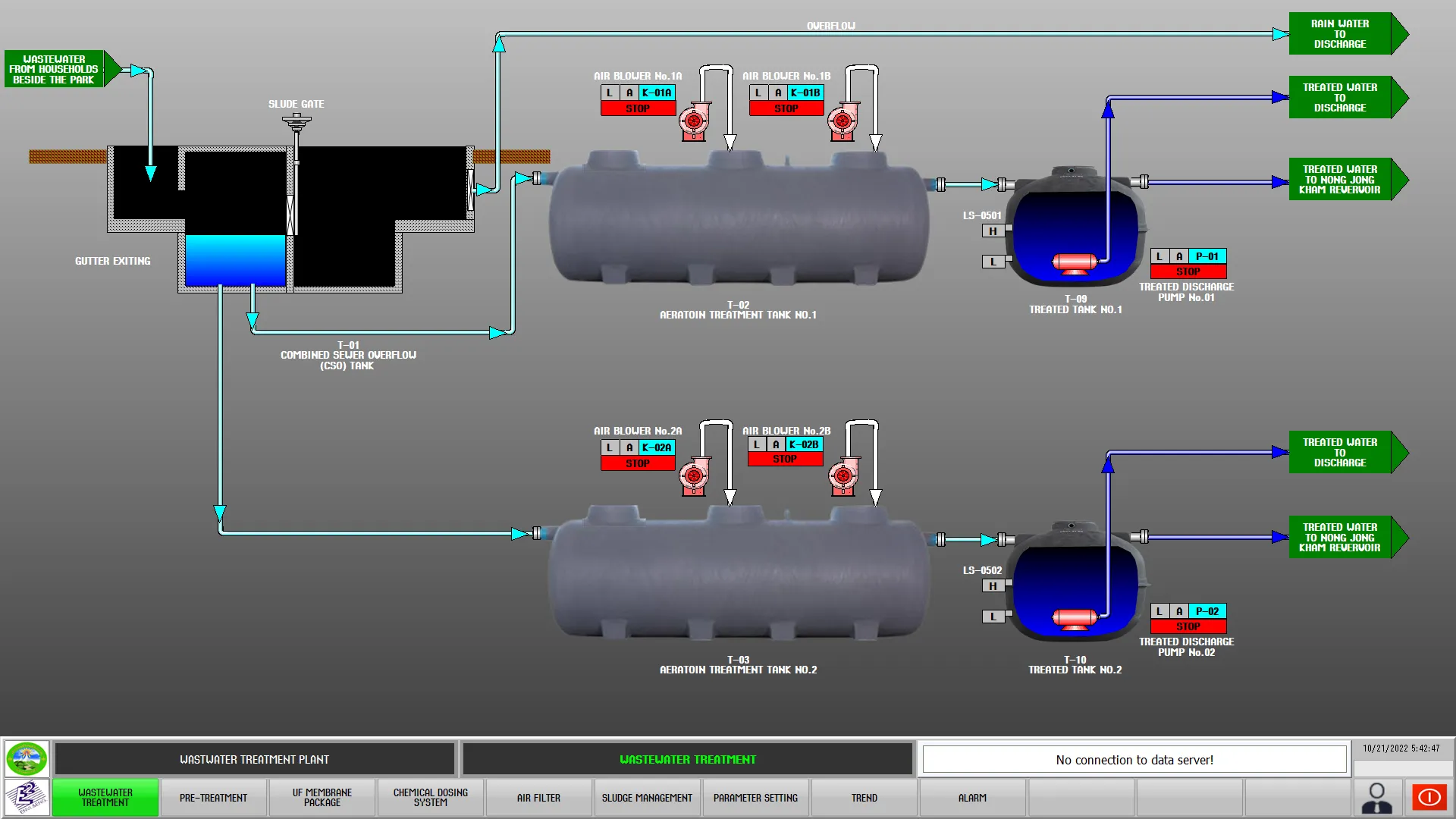Open the Alarm page

point(973,798)
